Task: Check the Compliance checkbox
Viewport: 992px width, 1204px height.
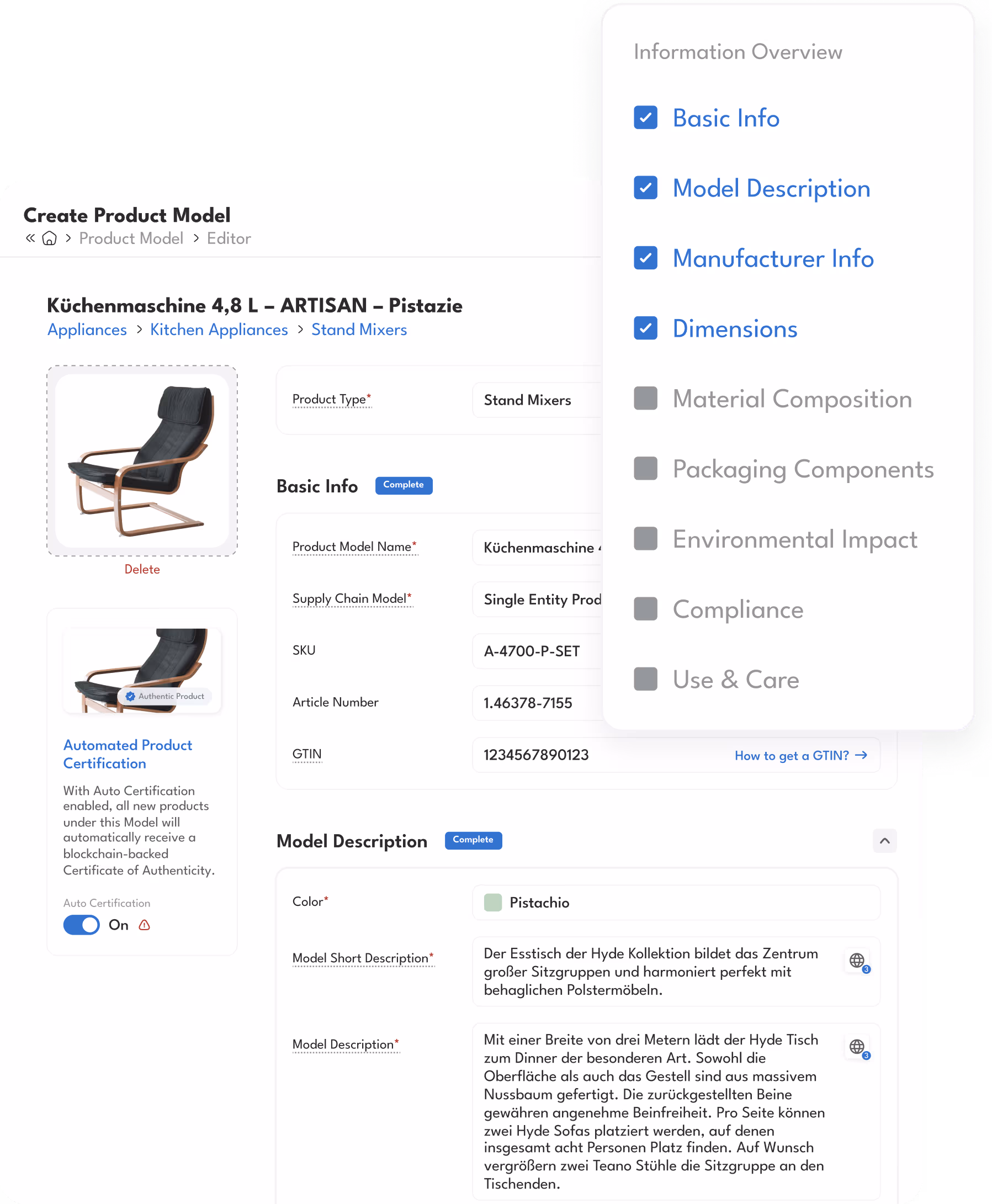Action: pos(646,609)
